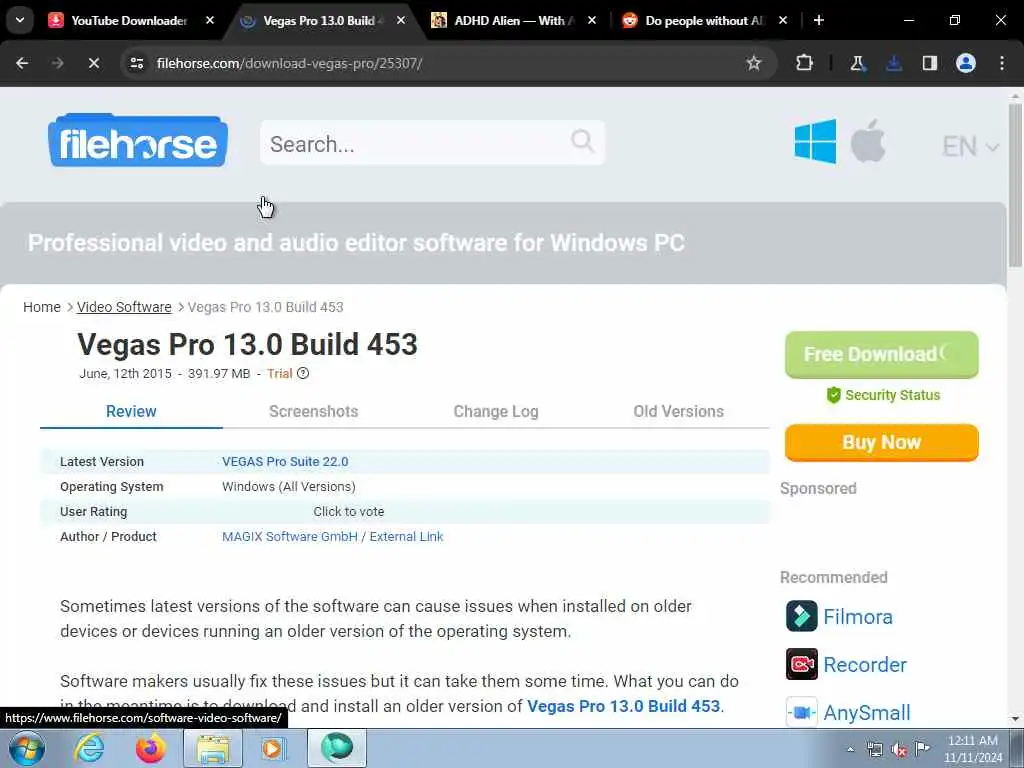Select the Windows platform icon
The width and height of the screenshot is (1024, 768).
(815, 141)
